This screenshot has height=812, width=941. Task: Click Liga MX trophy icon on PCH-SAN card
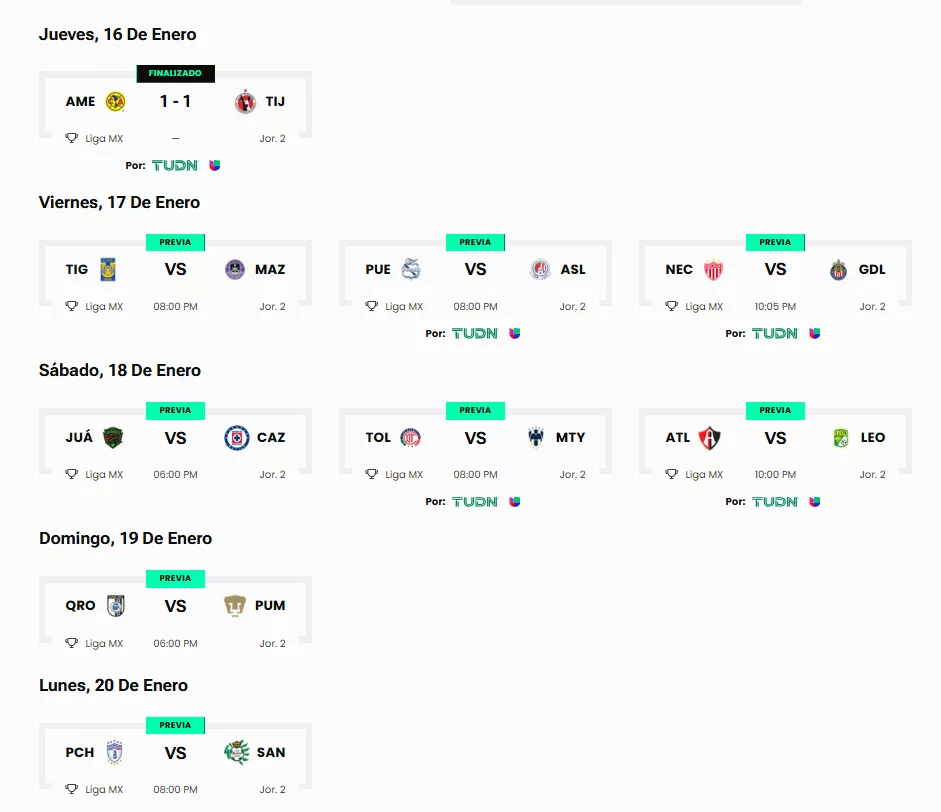pos(71,789)
